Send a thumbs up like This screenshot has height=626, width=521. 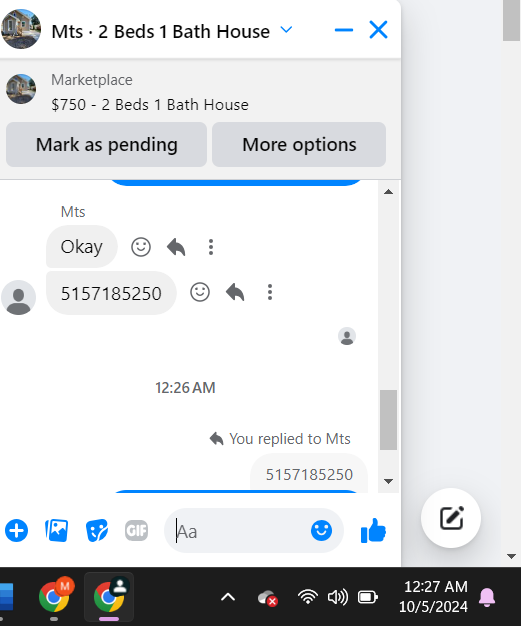point(373,531)
